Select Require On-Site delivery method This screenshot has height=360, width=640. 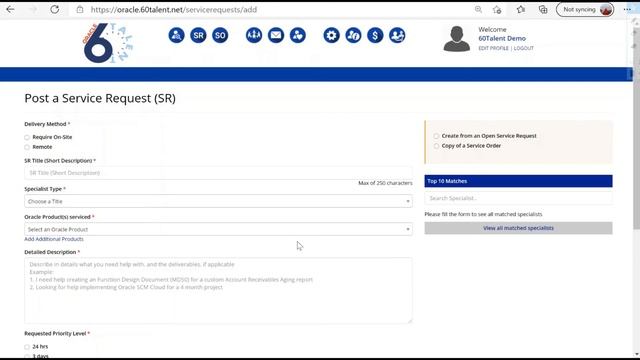pos(27,138)
